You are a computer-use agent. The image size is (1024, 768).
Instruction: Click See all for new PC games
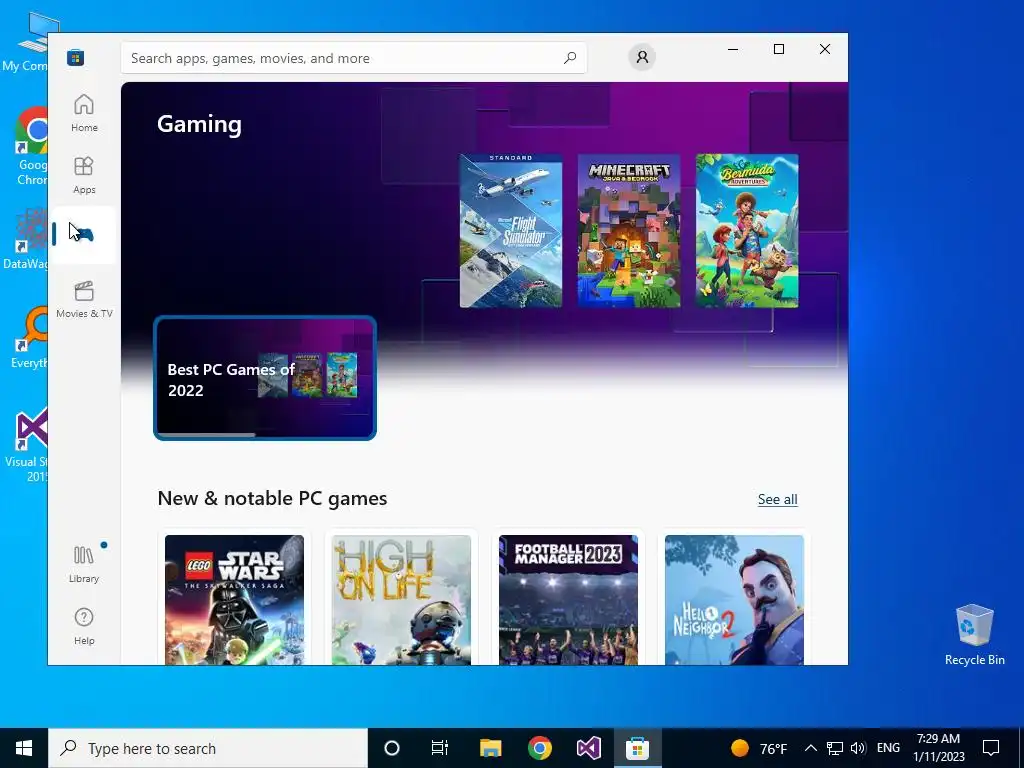777,500
